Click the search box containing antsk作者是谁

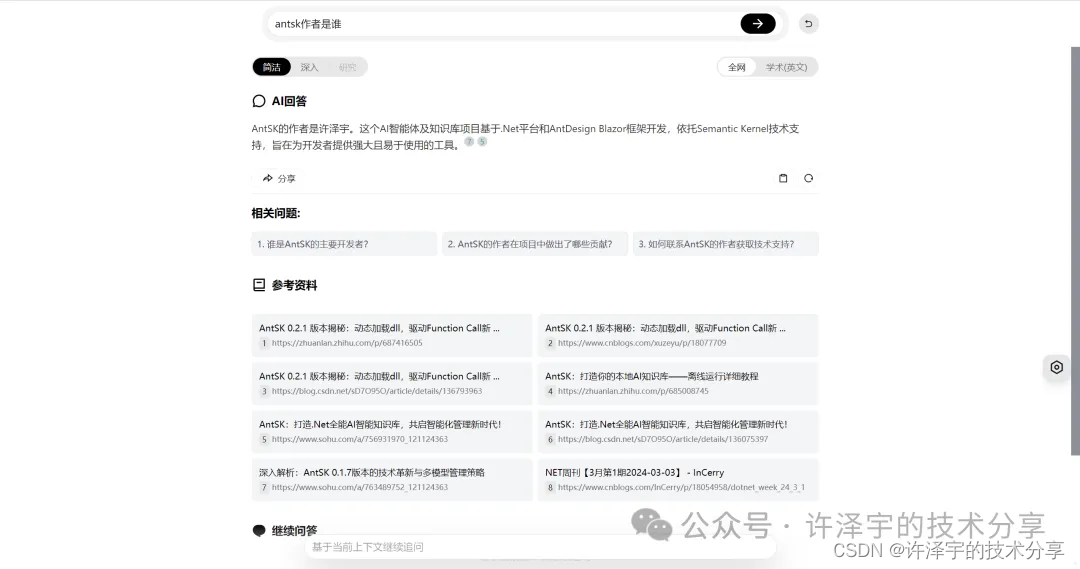pos(503,23)
